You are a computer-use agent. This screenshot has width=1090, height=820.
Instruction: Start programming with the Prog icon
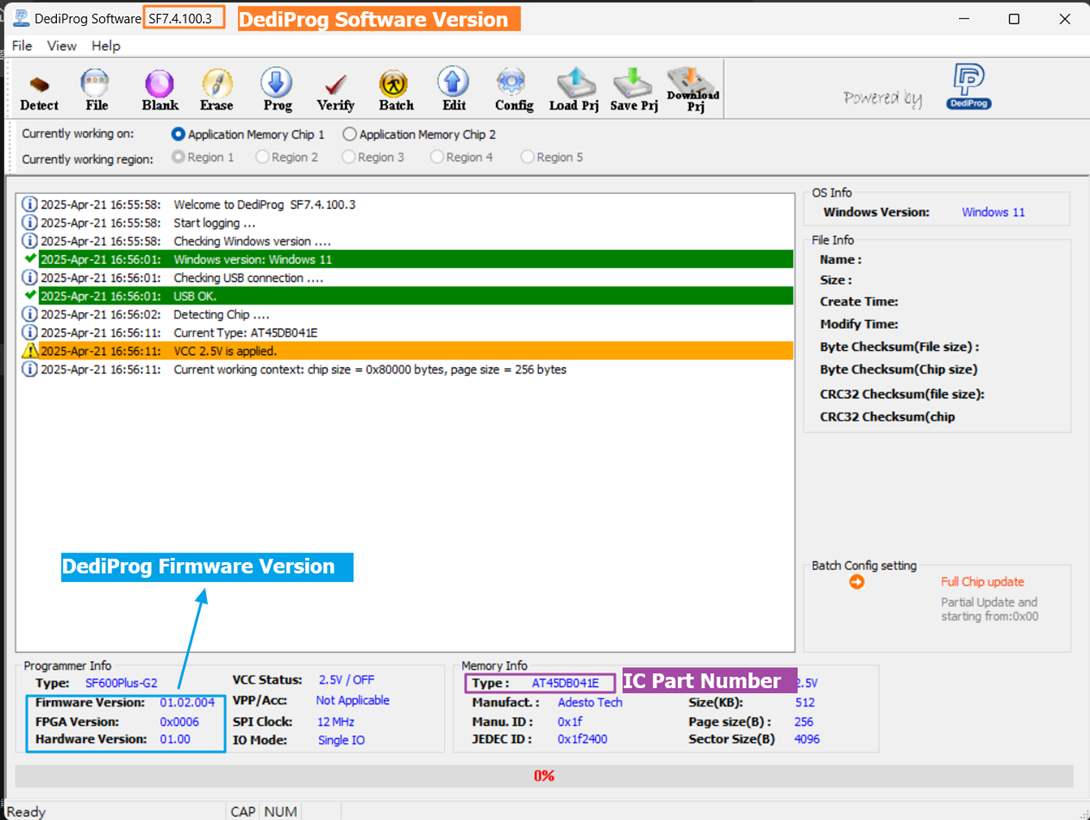(x=277, y=90)
